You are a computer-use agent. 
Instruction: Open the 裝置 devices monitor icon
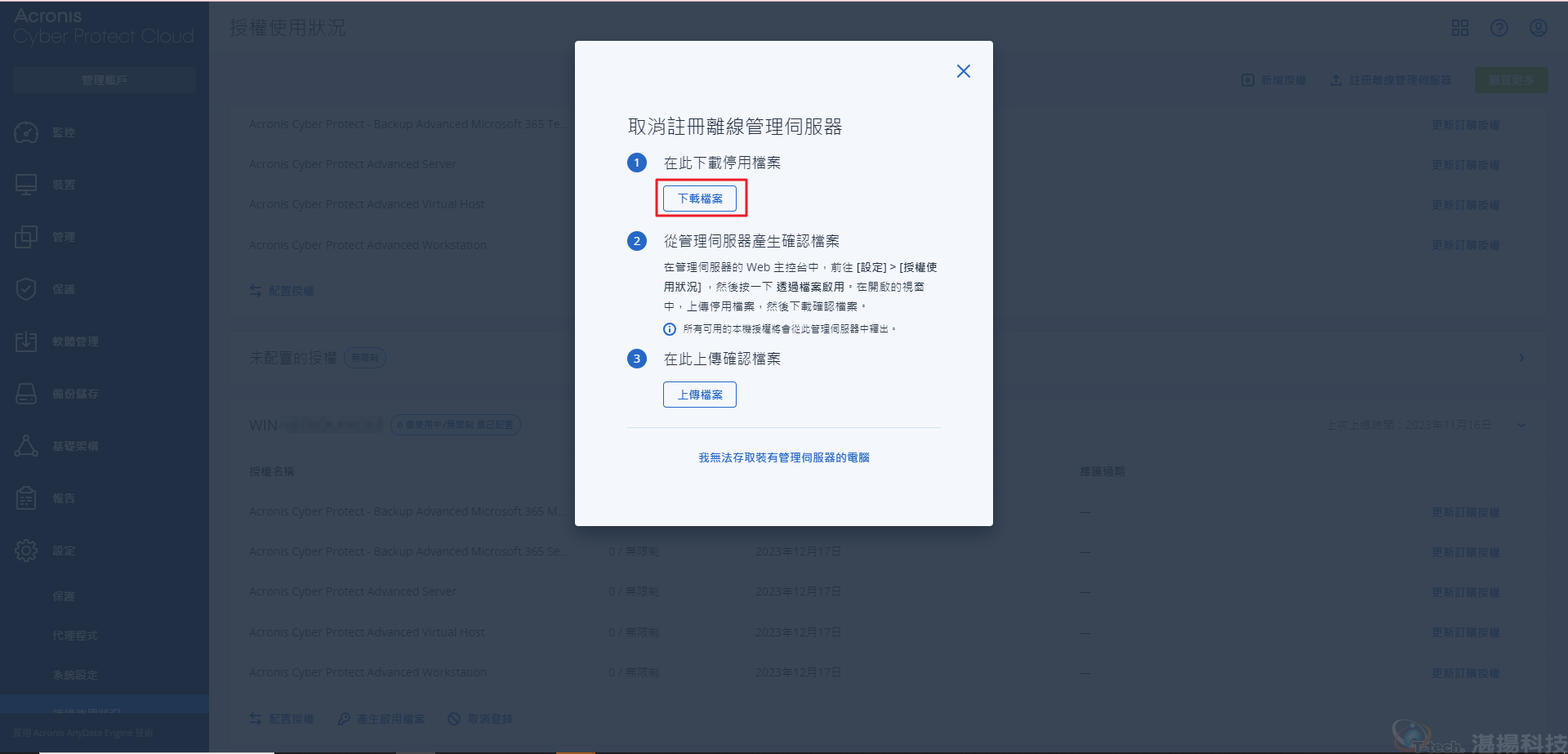point(26,185)
